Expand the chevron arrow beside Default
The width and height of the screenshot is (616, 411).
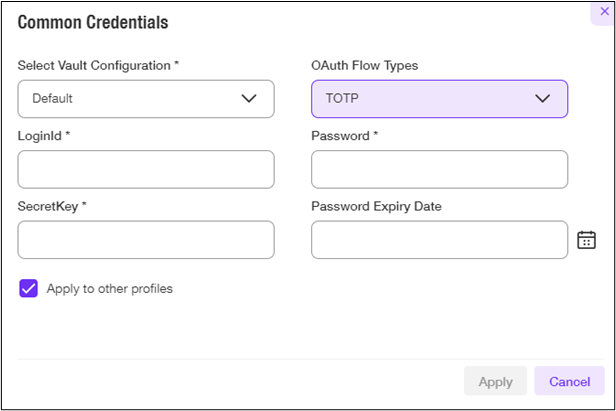(x=249, y=98)
